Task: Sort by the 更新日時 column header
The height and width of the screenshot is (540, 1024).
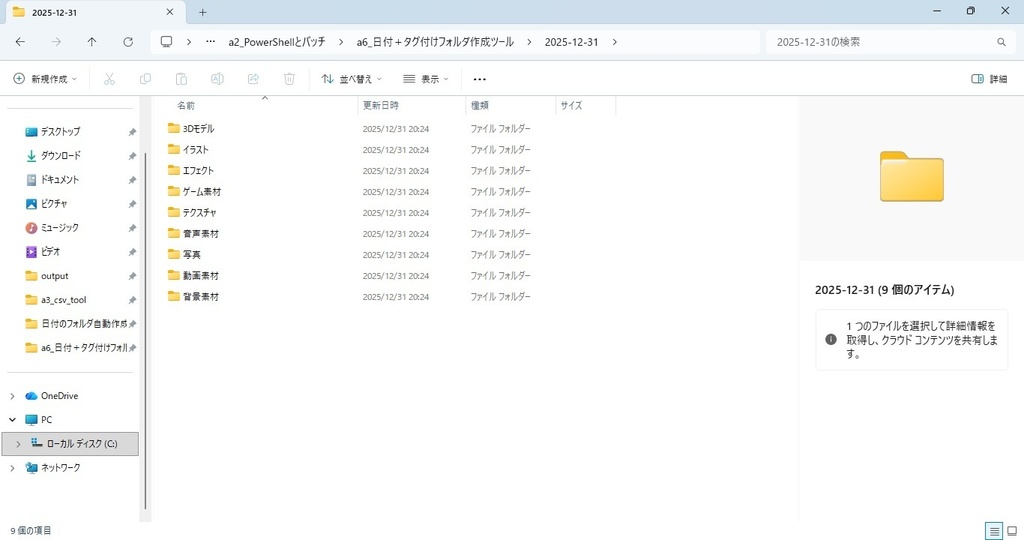Action: (x=381, y=105)
